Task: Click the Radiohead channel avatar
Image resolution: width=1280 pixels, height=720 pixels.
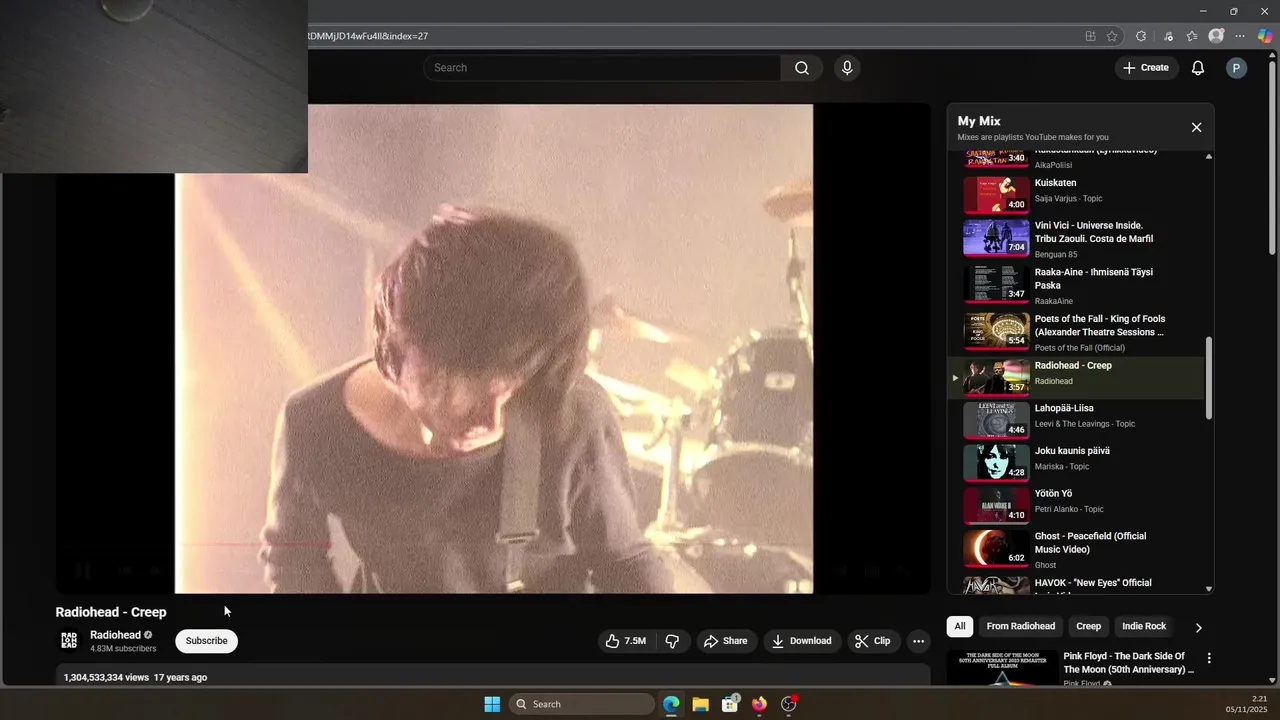Action: click(x=69, y=641)
